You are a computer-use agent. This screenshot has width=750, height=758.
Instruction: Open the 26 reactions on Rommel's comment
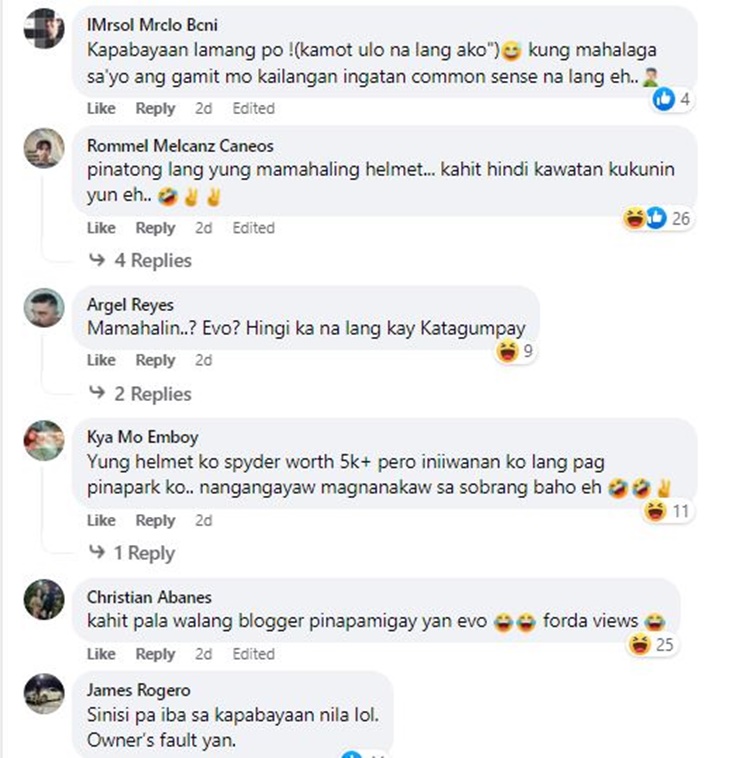tap(657, 219)
